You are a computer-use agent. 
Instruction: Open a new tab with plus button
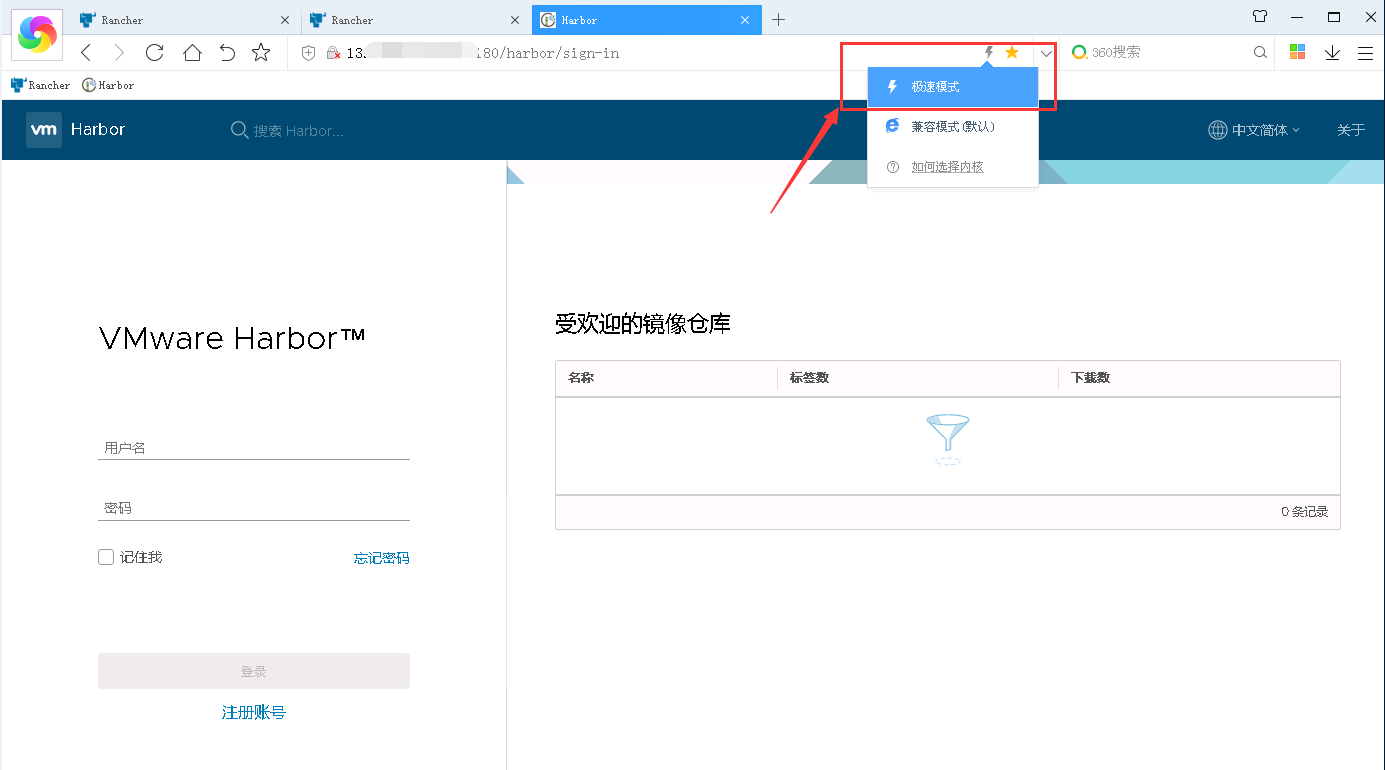779,20
